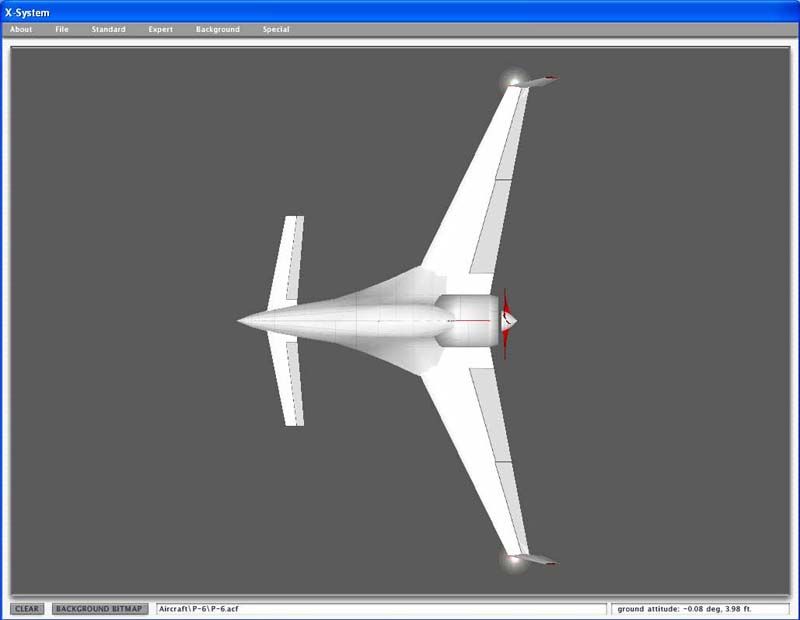Click the red propeller on the aircraft
Viewport: 800px width, 620px height.
(506, 322)
